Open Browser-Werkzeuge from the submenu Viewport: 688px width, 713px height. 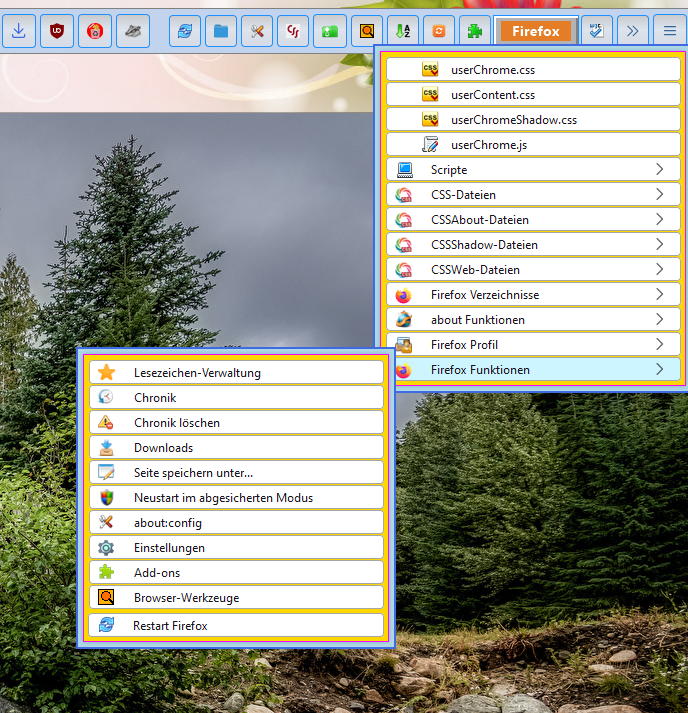point(236,598)
